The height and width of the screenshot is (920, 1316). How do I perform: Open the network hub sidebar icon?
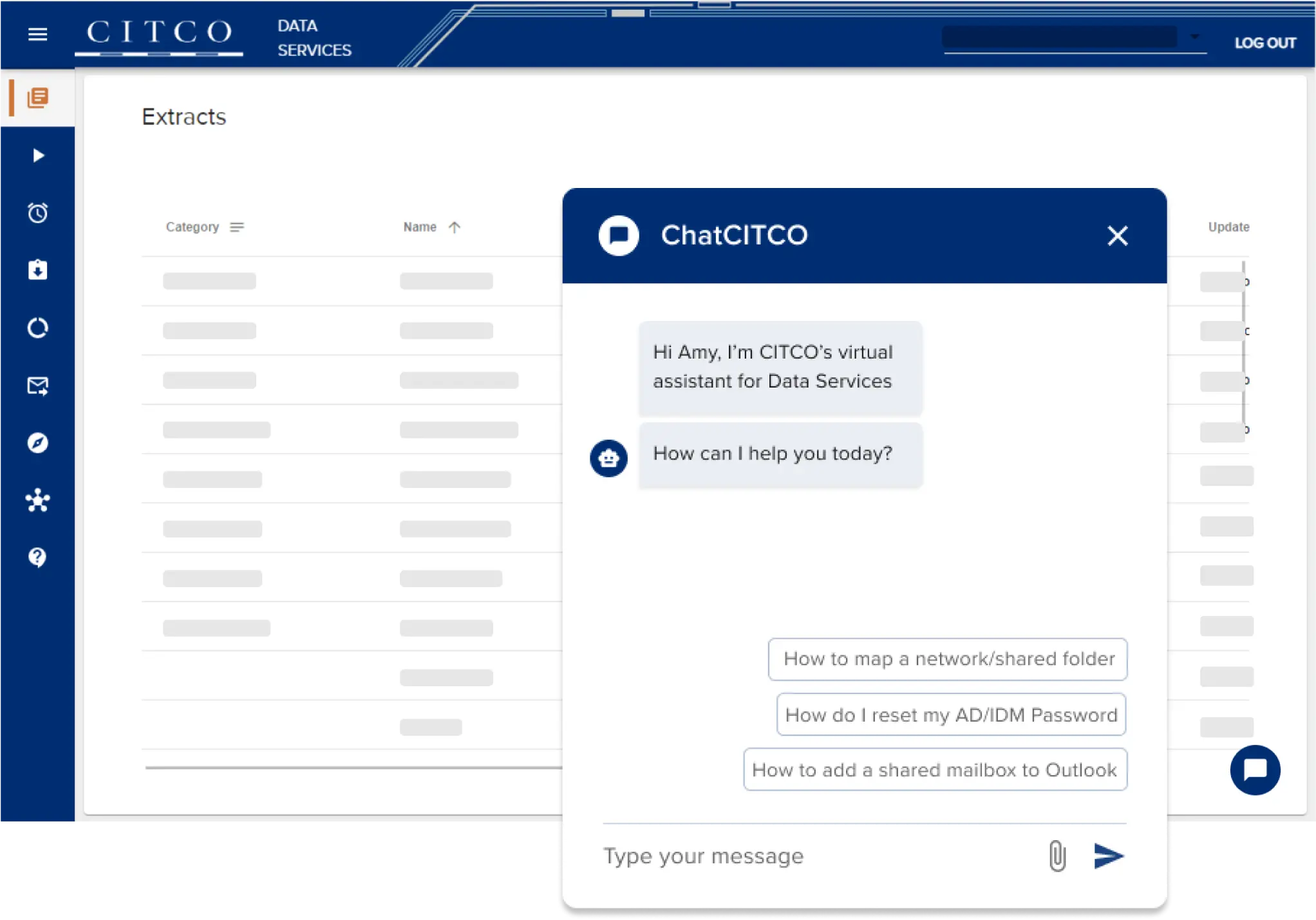[x=37, y=500]
